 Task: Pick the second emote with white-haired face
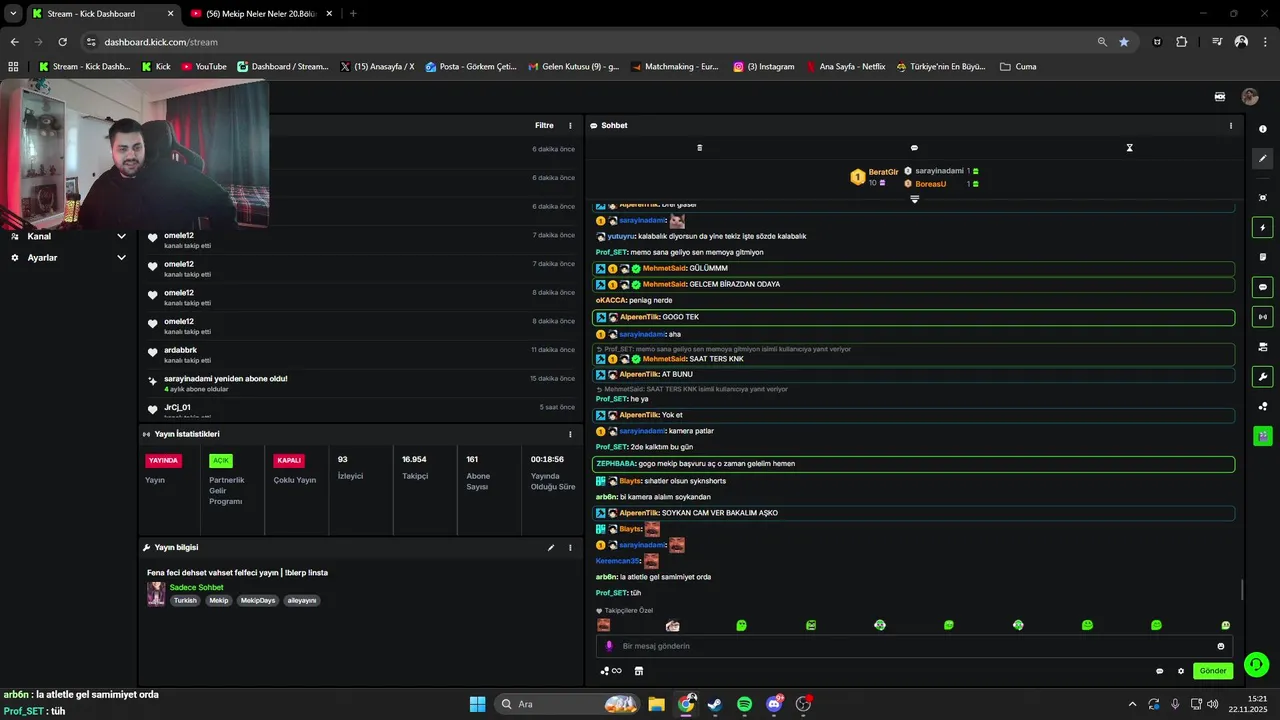coord(673,625)
